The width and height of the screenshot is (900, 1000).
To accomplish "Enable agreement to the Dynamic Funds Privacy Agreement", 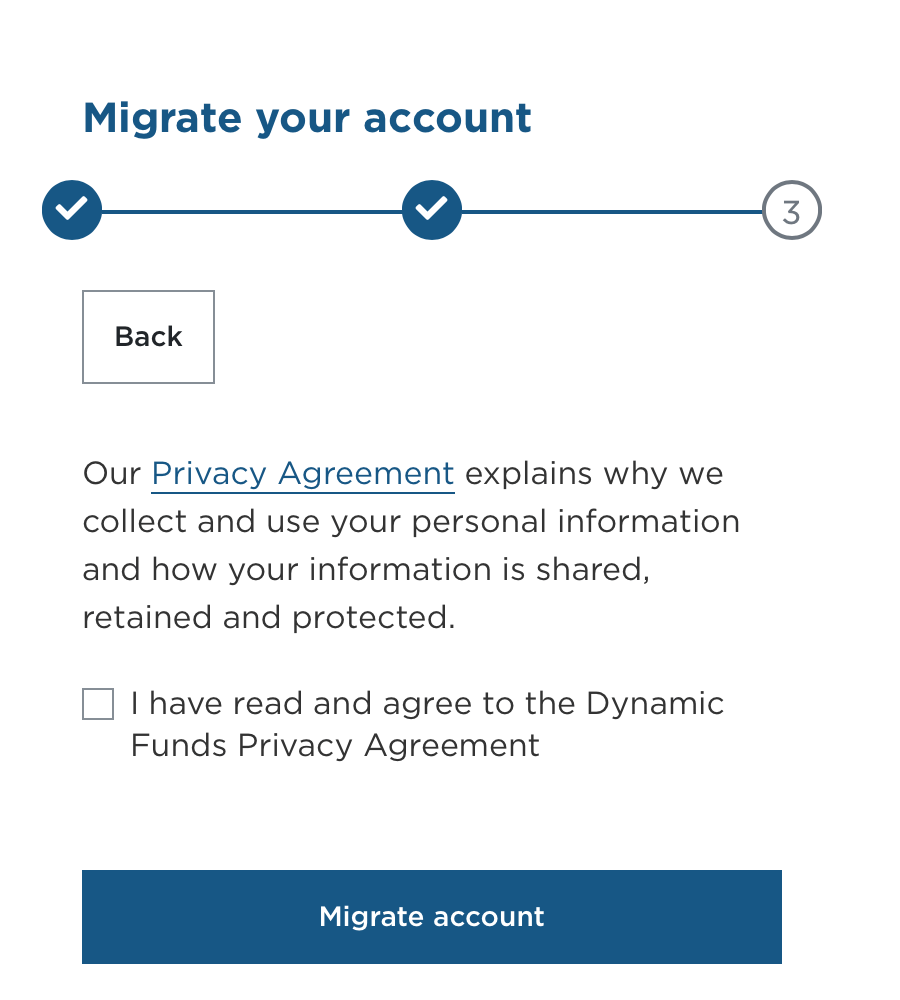I will (x=97, y=704).
